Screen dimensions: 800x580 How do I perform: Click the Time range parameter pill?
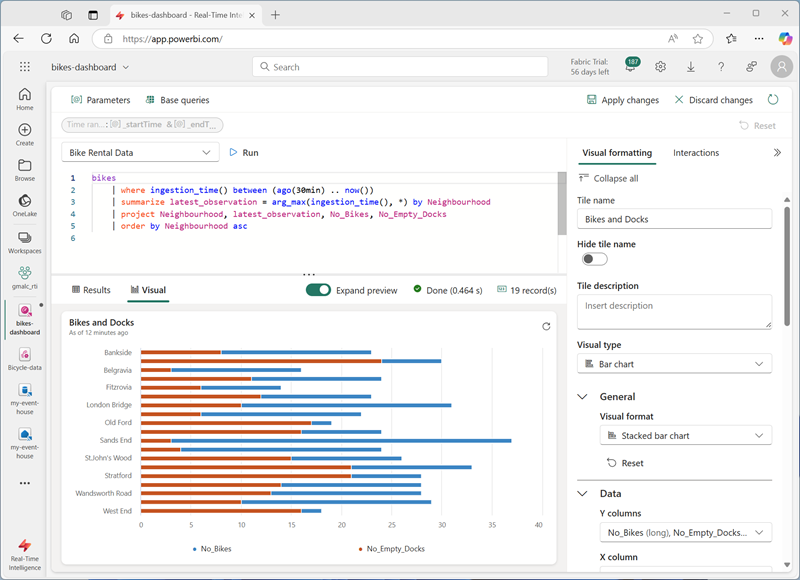[142, 124]
